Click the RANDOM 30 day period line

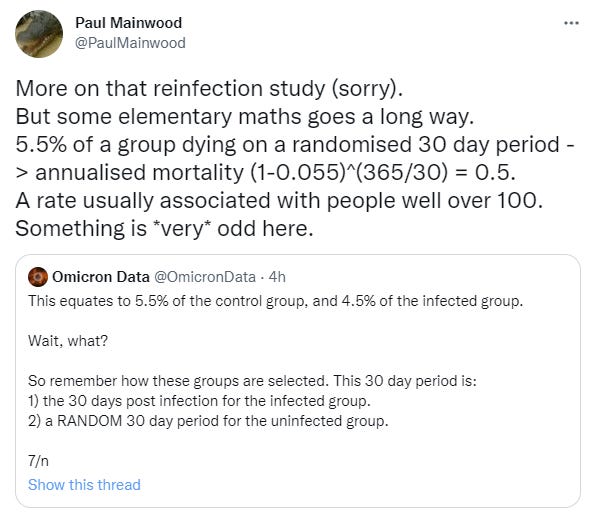[208, 421]
